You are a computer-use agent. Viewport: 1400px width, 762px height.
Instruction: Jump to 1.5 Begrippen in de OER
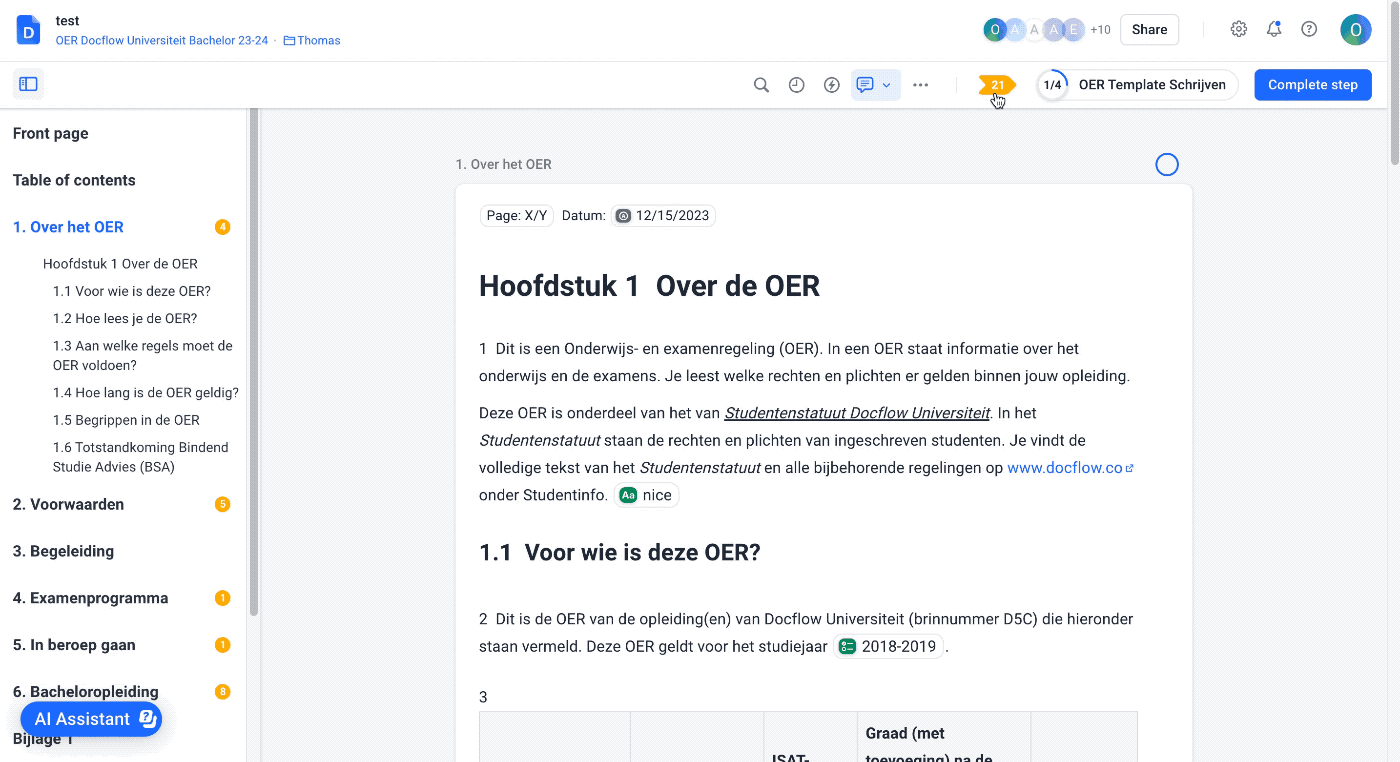(x=126, y=420)
